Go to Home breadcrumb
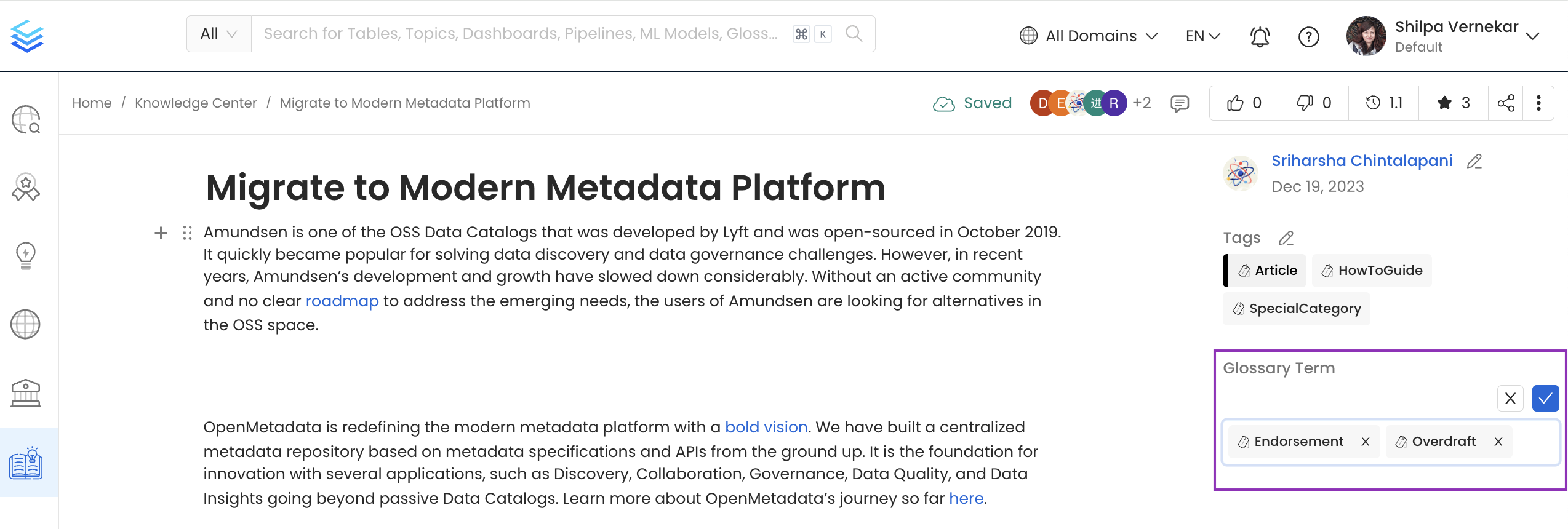Viewport: 1568px width, 529px height. click(92, 103)
